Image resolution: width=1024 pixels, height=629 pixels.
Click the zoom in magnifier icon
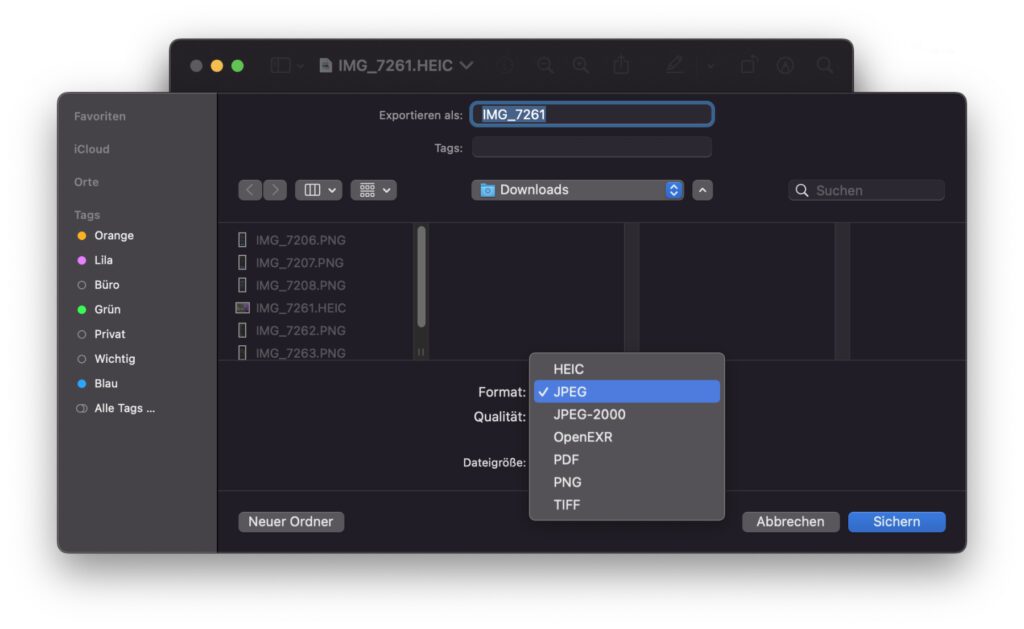point(582,65)
